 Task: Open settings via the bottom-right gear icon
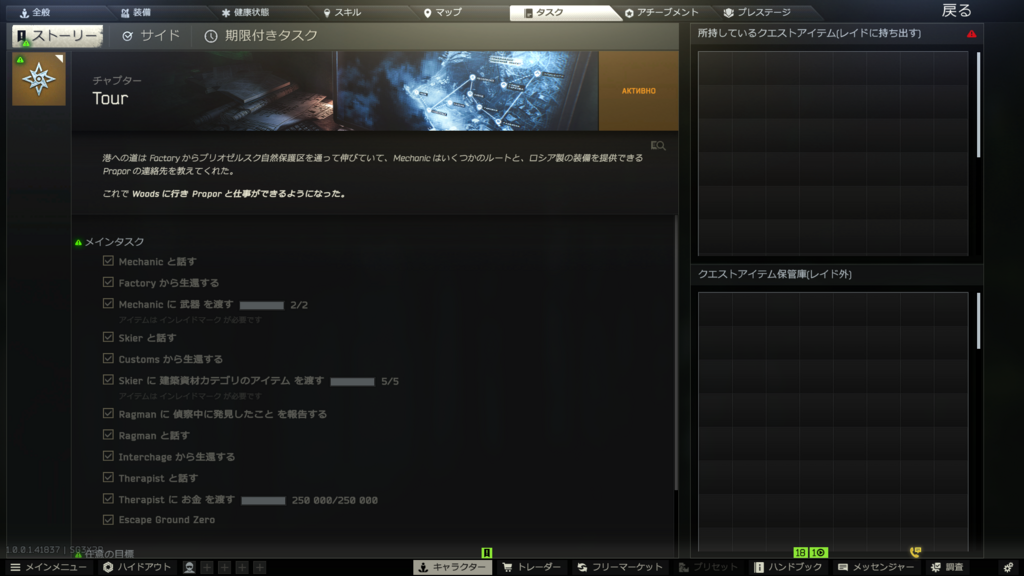click(1008, 567)
